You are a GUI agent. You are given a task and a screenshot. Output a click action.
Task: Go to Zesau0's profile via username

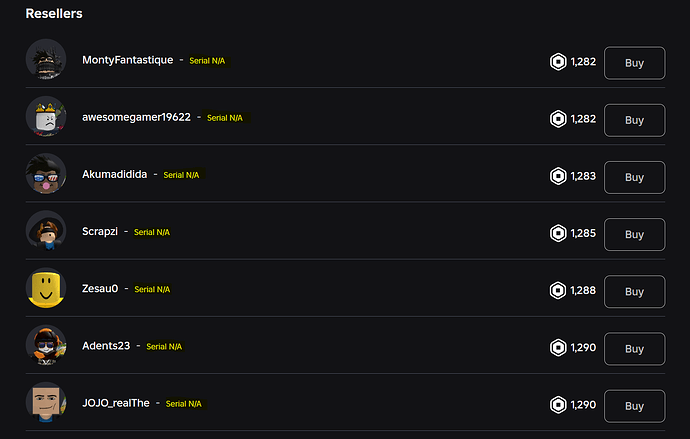click(x=100, y=289)
